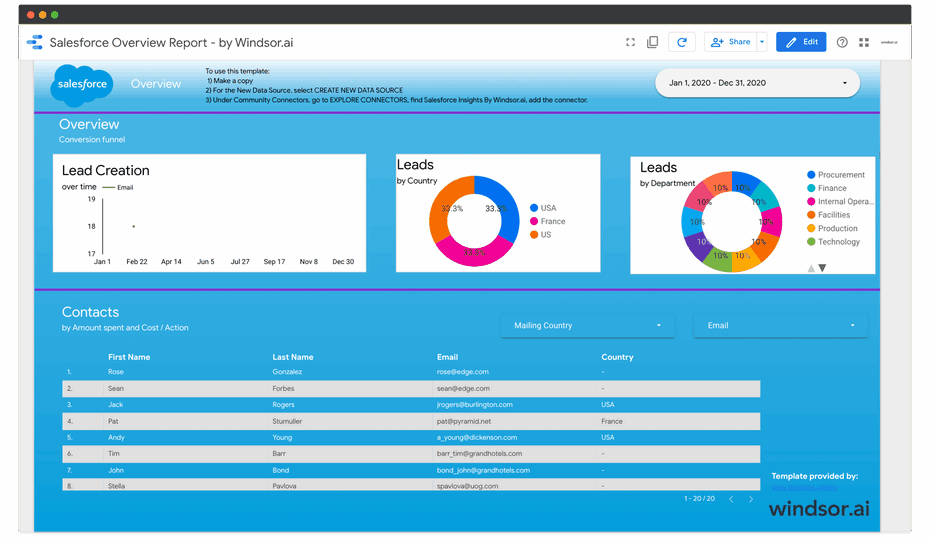
Task: Click the USA legend blue swatch
Action: click(534, 208)
